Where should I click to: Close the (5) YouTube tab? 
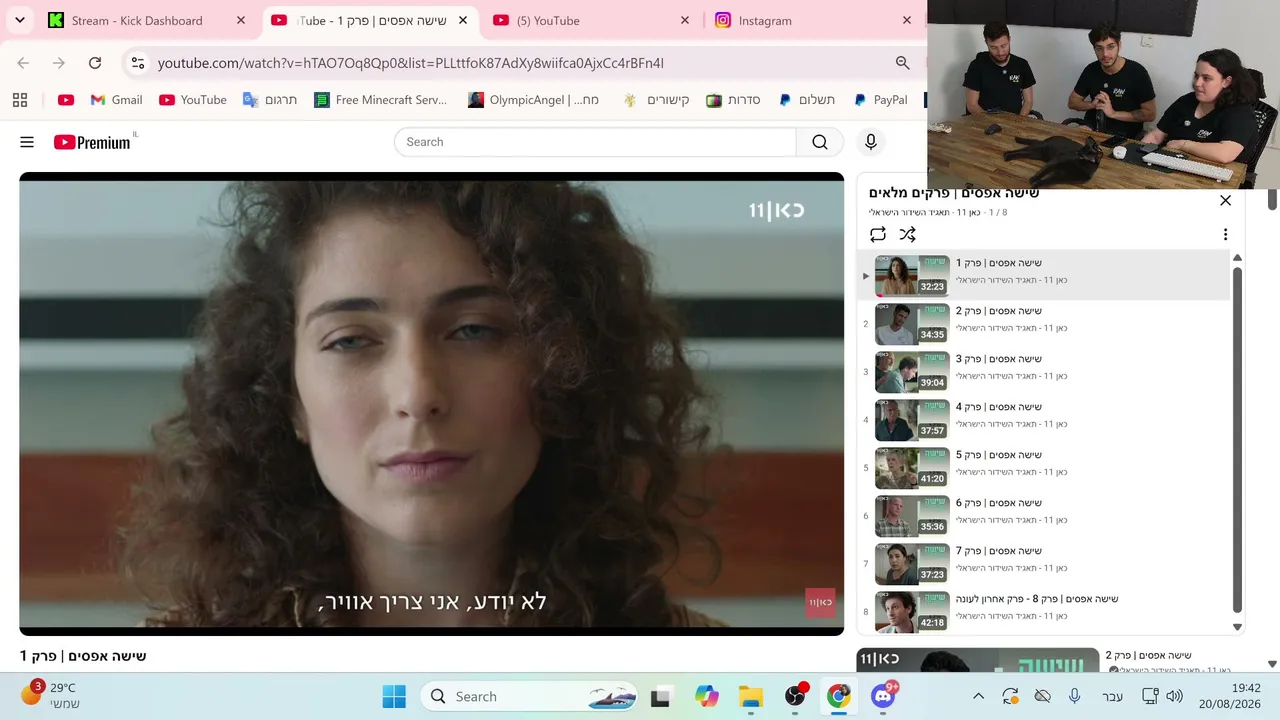(685, 20)
